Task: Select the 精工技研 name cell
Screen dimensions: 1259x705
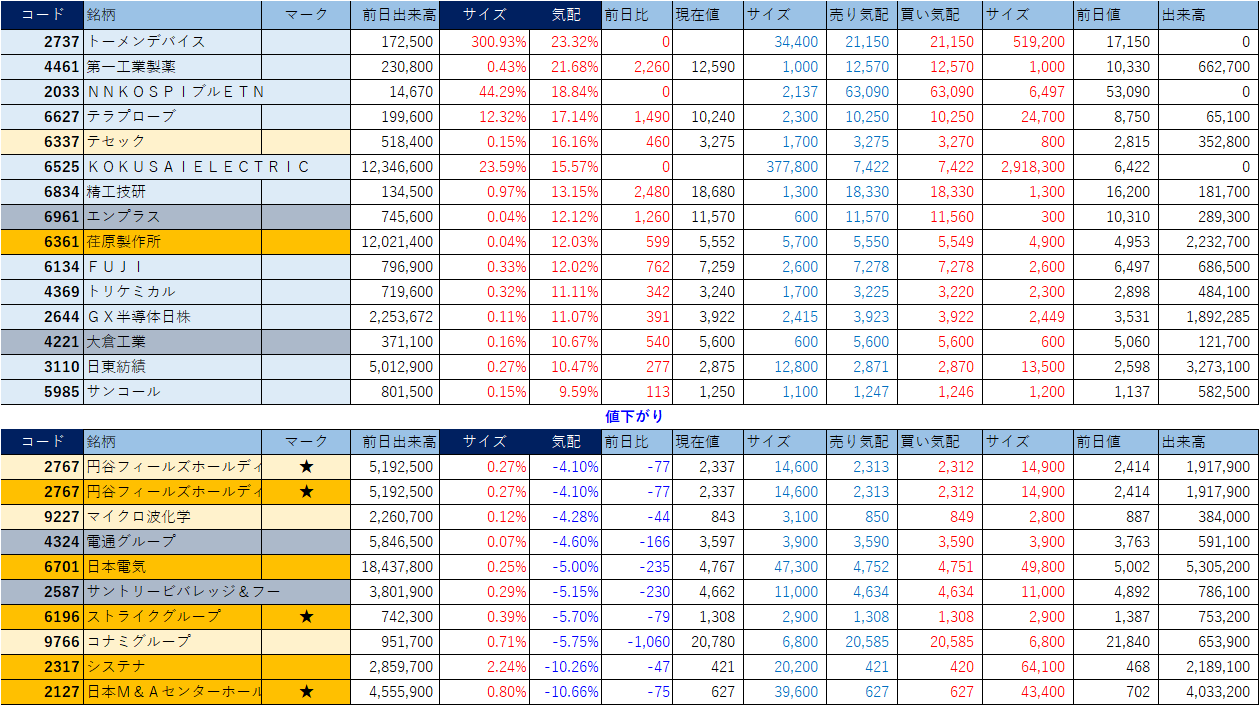Action: click(173, 192)
